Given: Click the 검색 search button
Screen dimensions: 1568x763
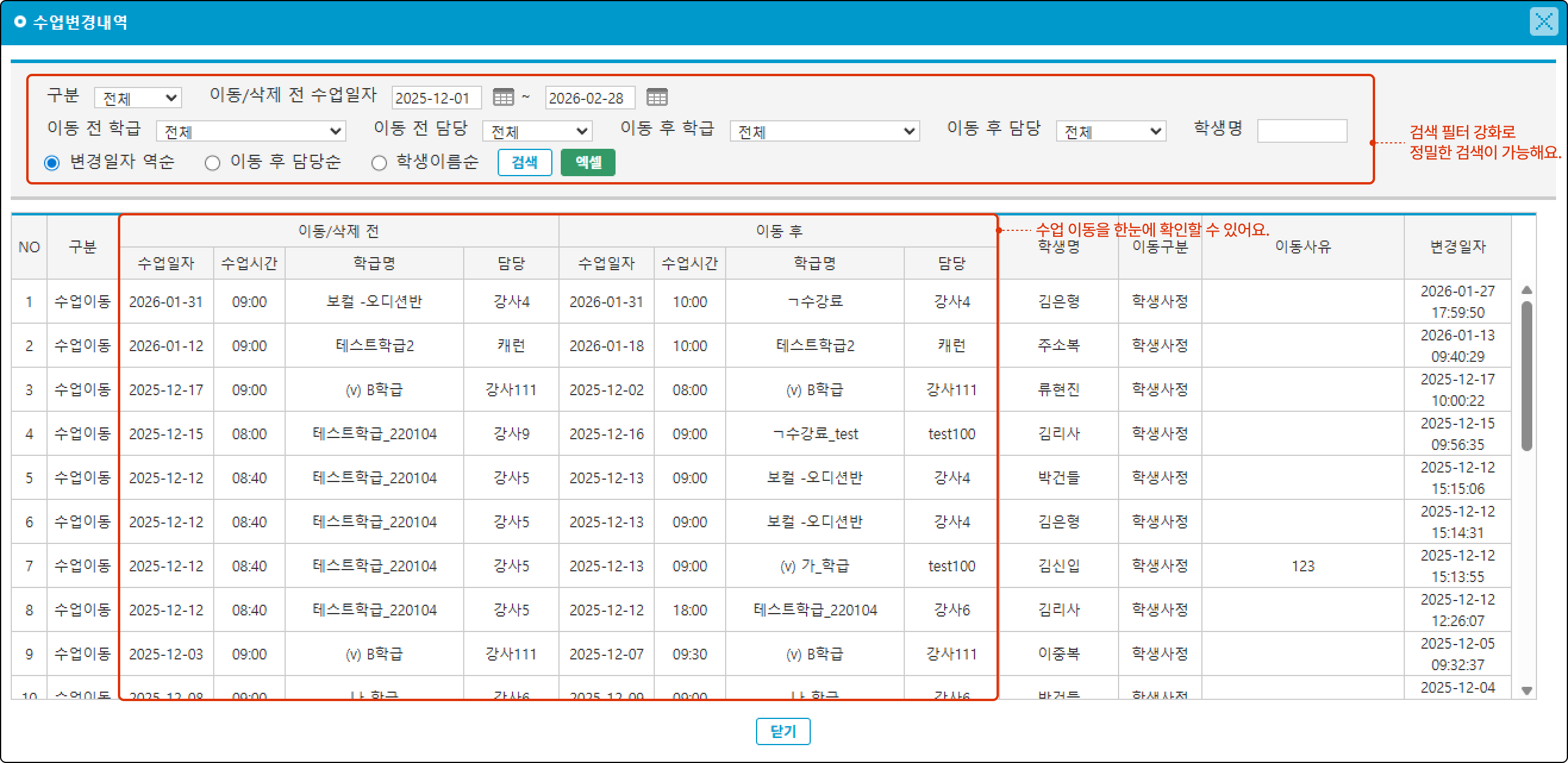Looking at the screenshot, I should (524, 162).
